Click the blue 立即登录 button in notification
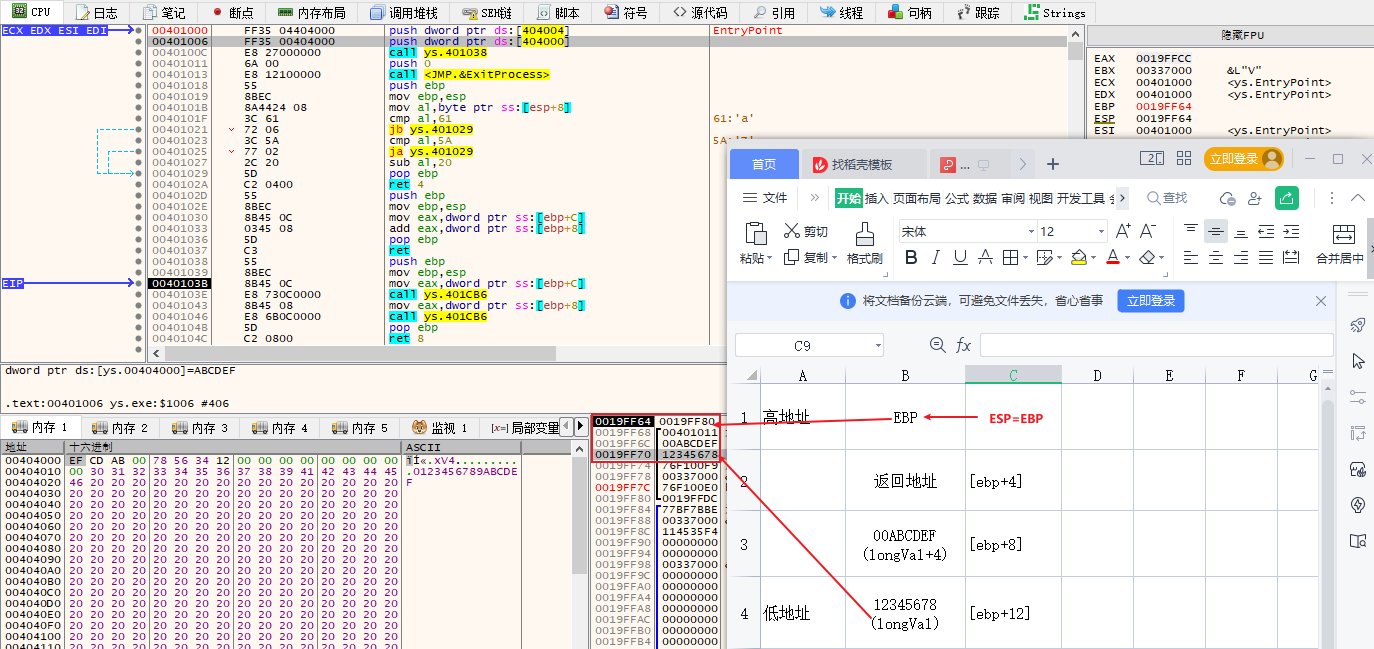1374x649 pixels. [x=1151, y=300]
